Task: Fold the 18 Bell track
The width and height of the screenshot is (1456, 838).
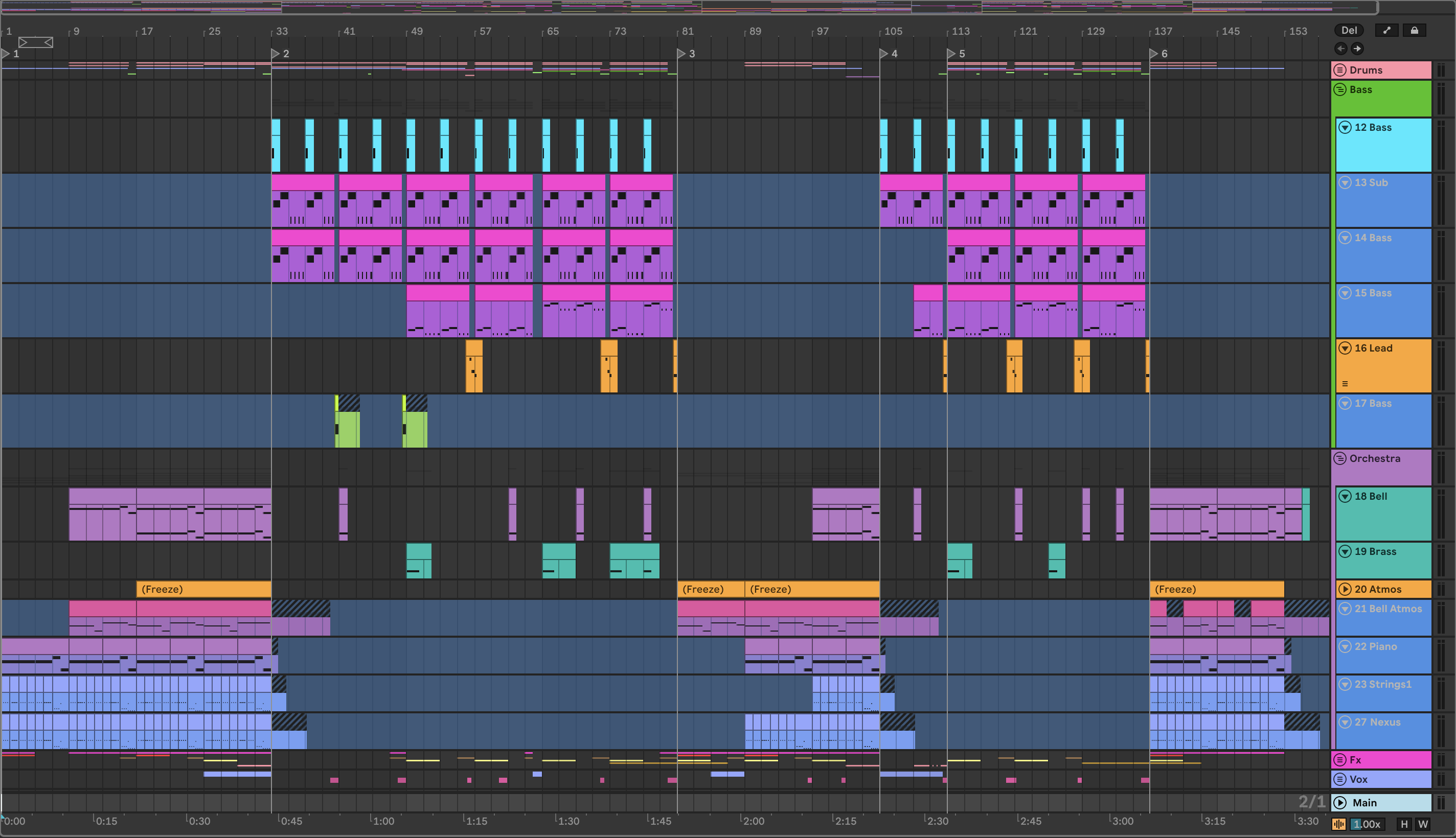Action: pyautogui.click(x=1345, y=497)
